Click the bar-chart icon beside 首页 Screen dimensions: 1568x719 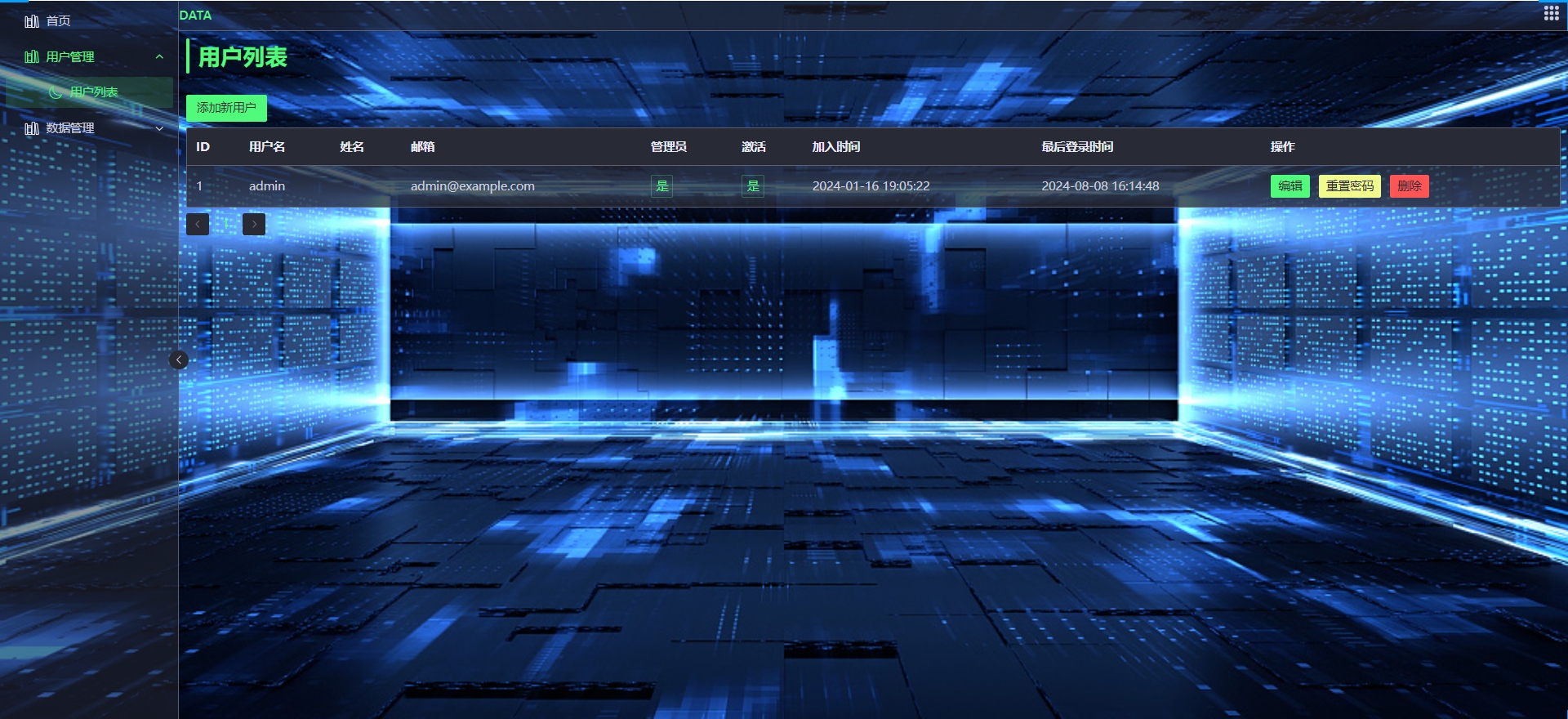32,21
